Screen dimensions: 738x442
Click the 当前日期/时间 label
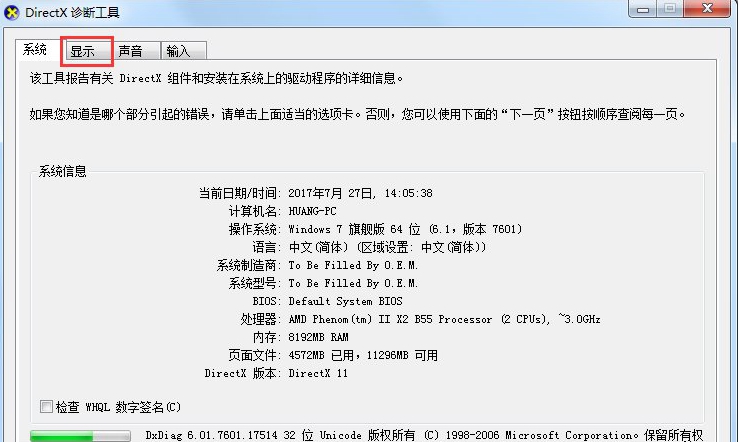tap(240, 193)
